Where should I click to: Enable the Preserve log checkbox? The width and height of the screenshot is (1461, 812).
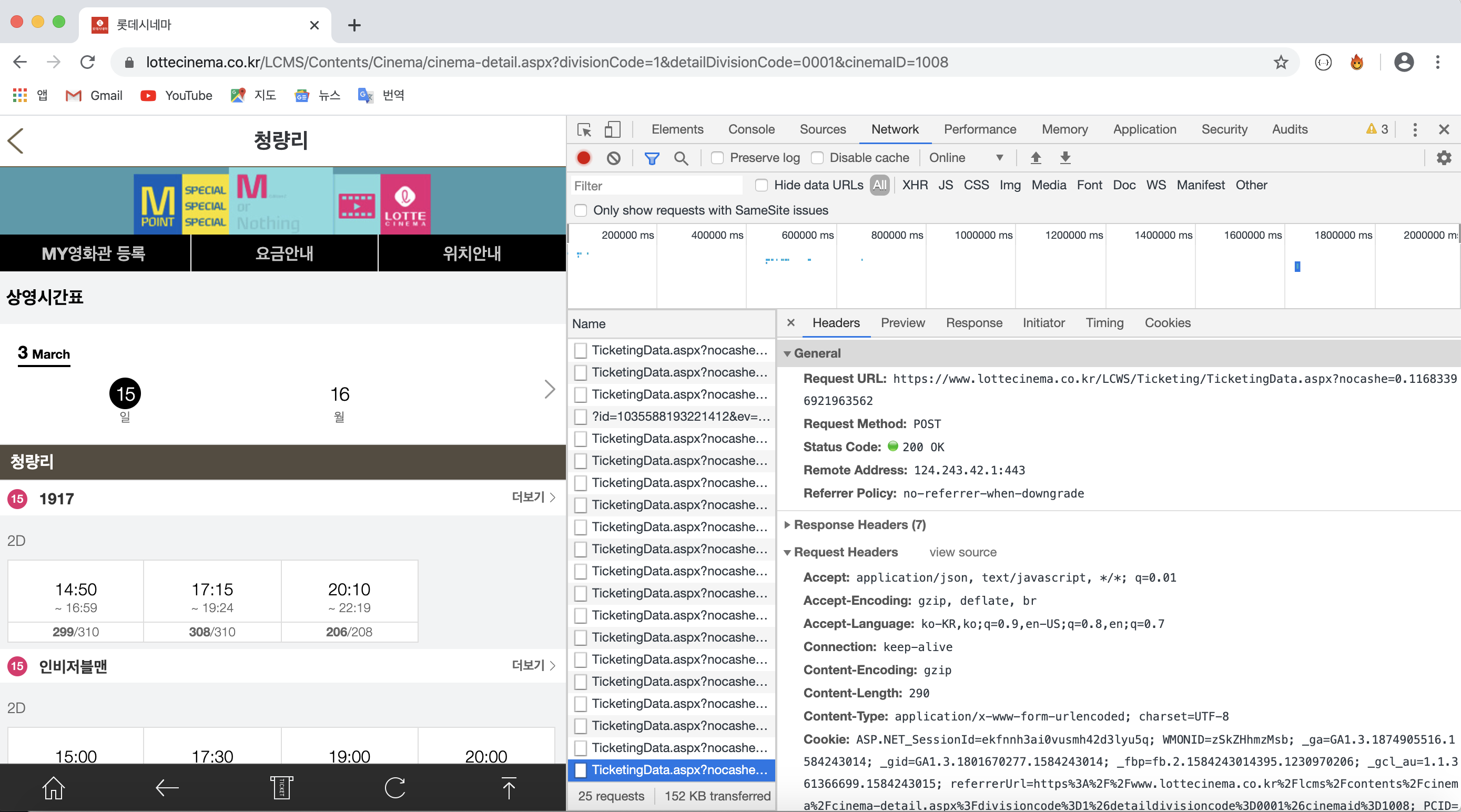point(717,158)
